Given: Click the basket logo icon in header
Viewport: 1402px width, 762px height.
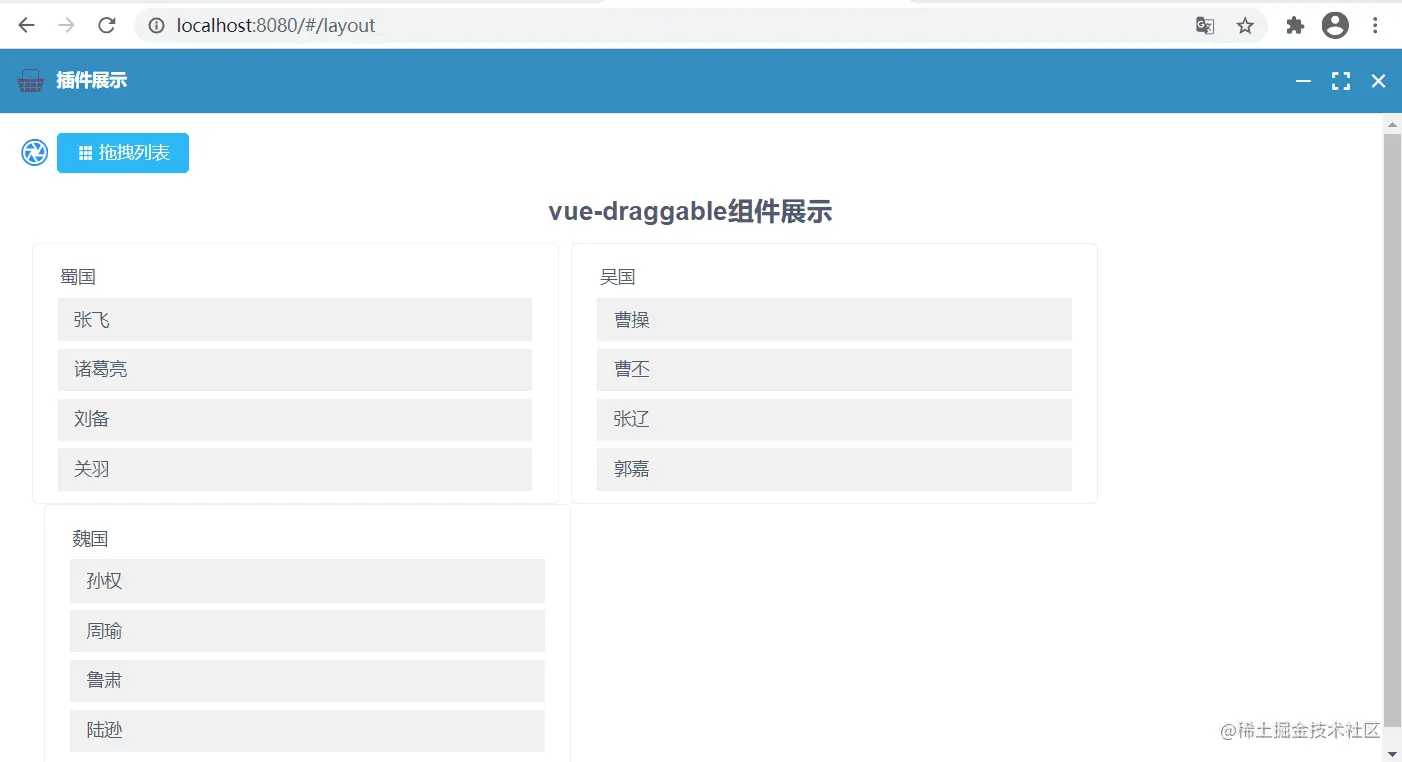Looking at the screenshot, I should click(x=31, y=81).
